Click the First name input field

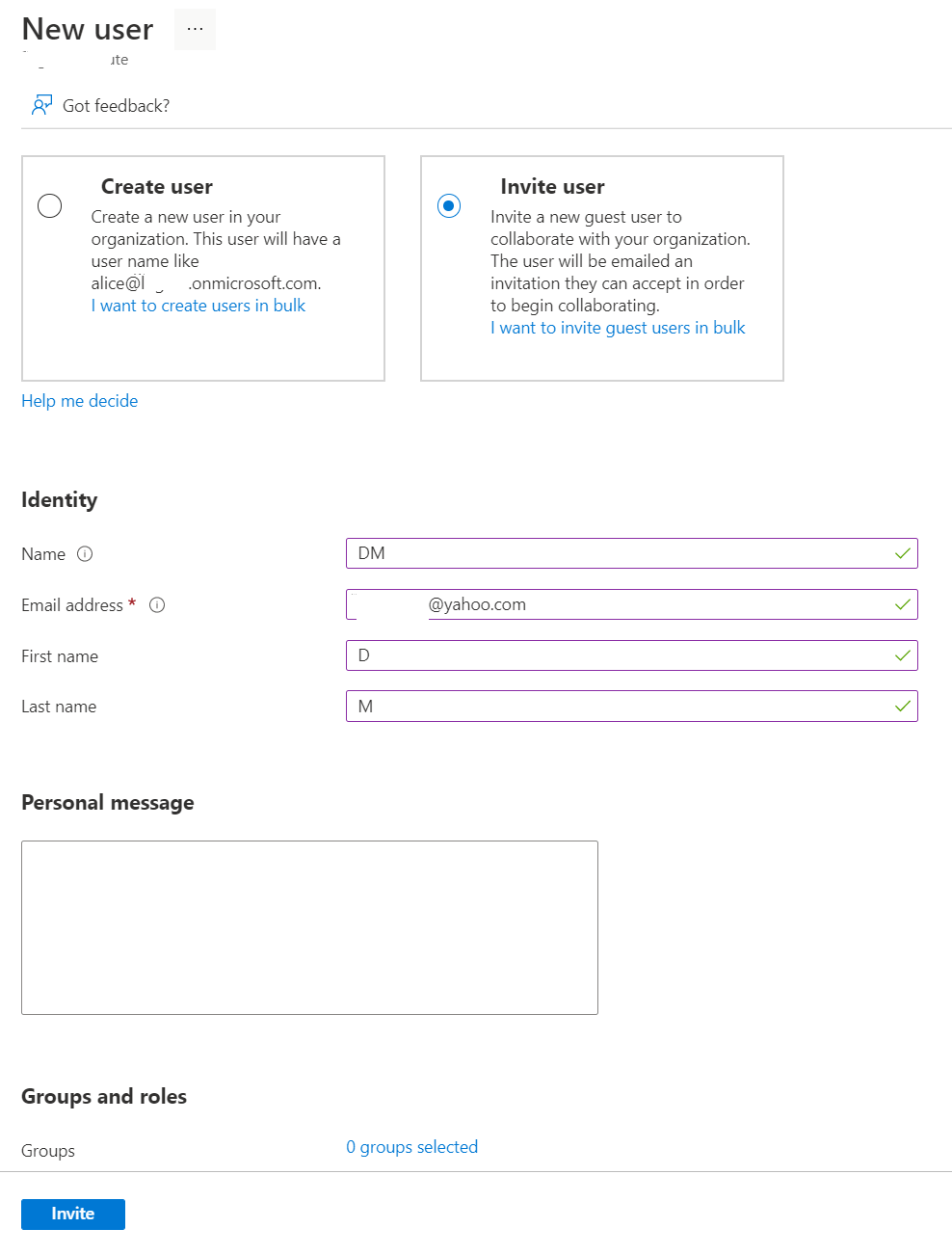tap(632, 655)
